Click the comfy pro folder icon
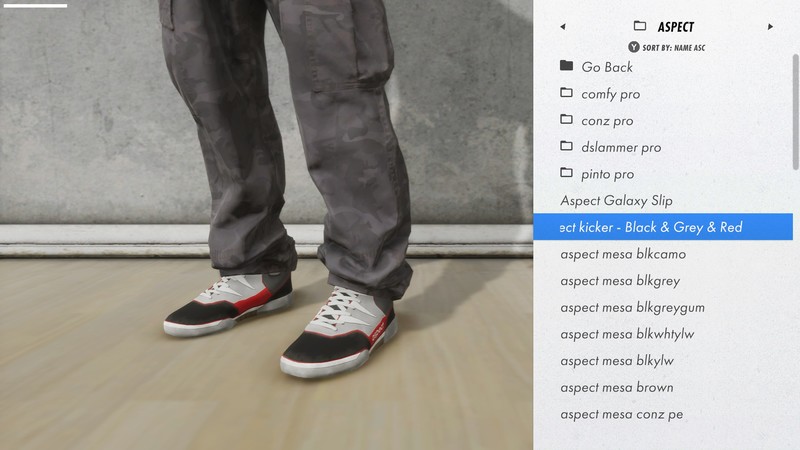 point(567,93)
